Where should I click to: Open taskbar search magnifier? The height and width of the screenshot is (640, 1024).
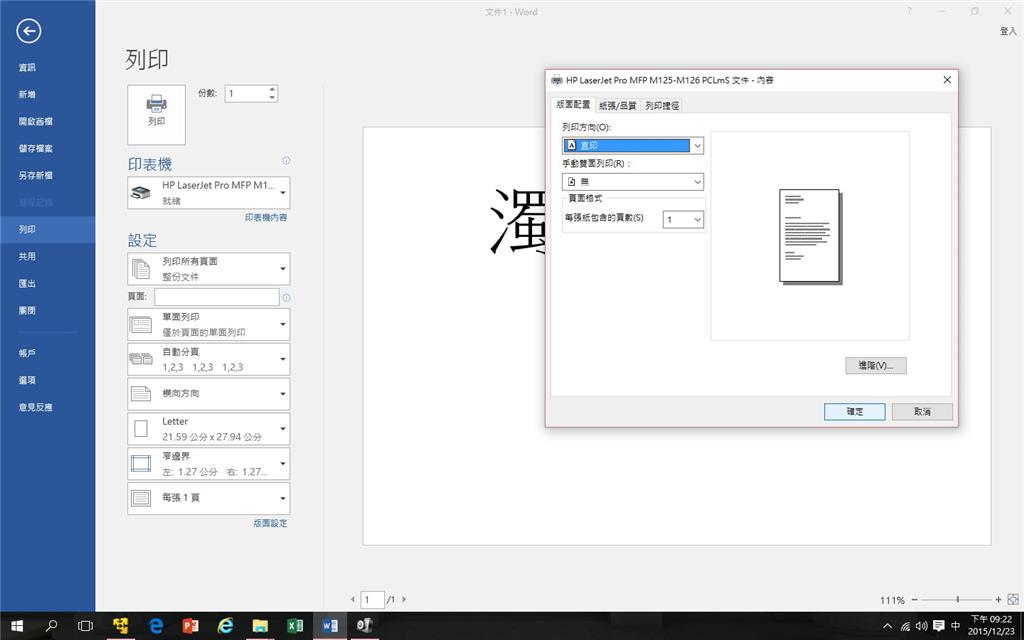click(51, 626)
